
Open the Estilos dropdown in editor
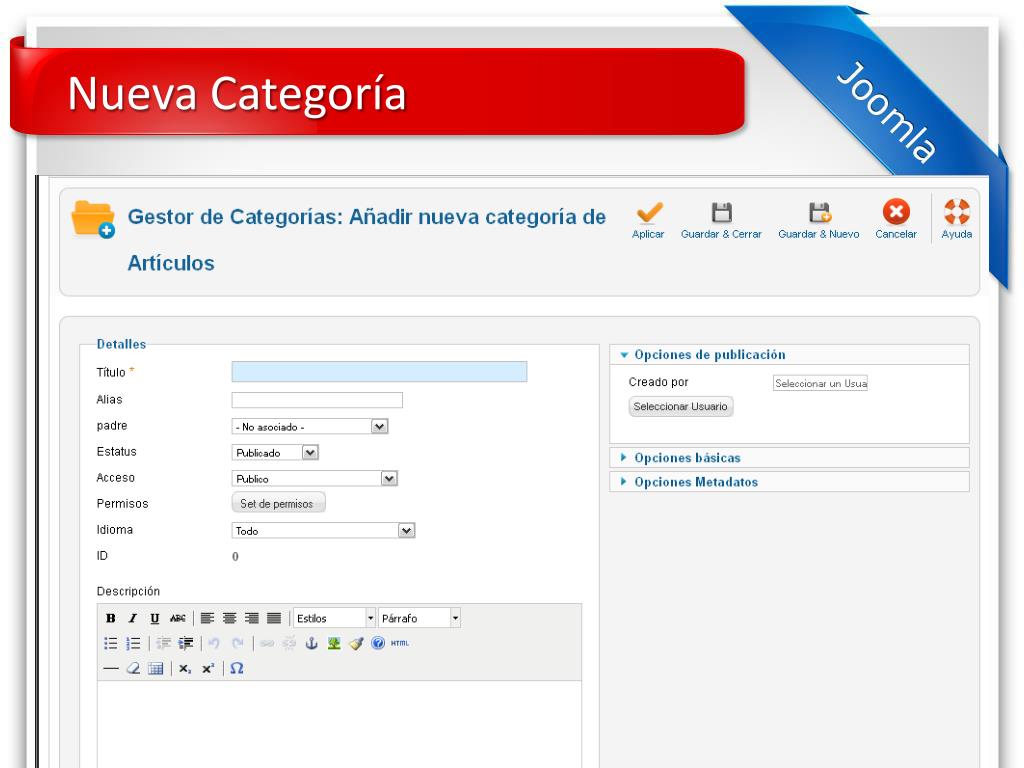click(334, 618)
